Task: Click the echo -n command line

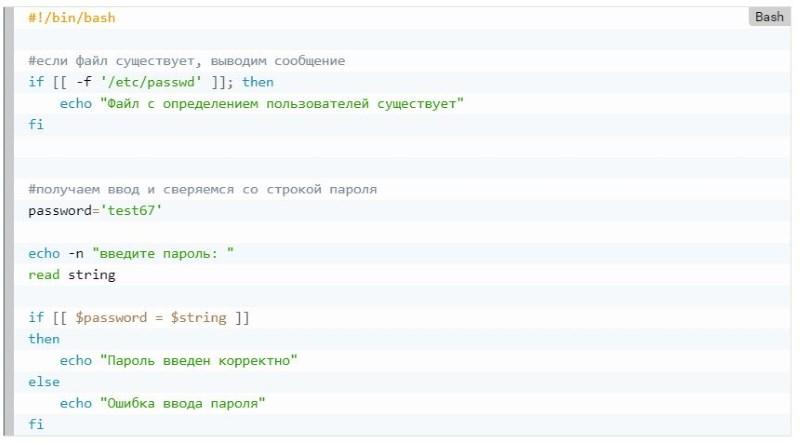Action: tap(131, 254)
